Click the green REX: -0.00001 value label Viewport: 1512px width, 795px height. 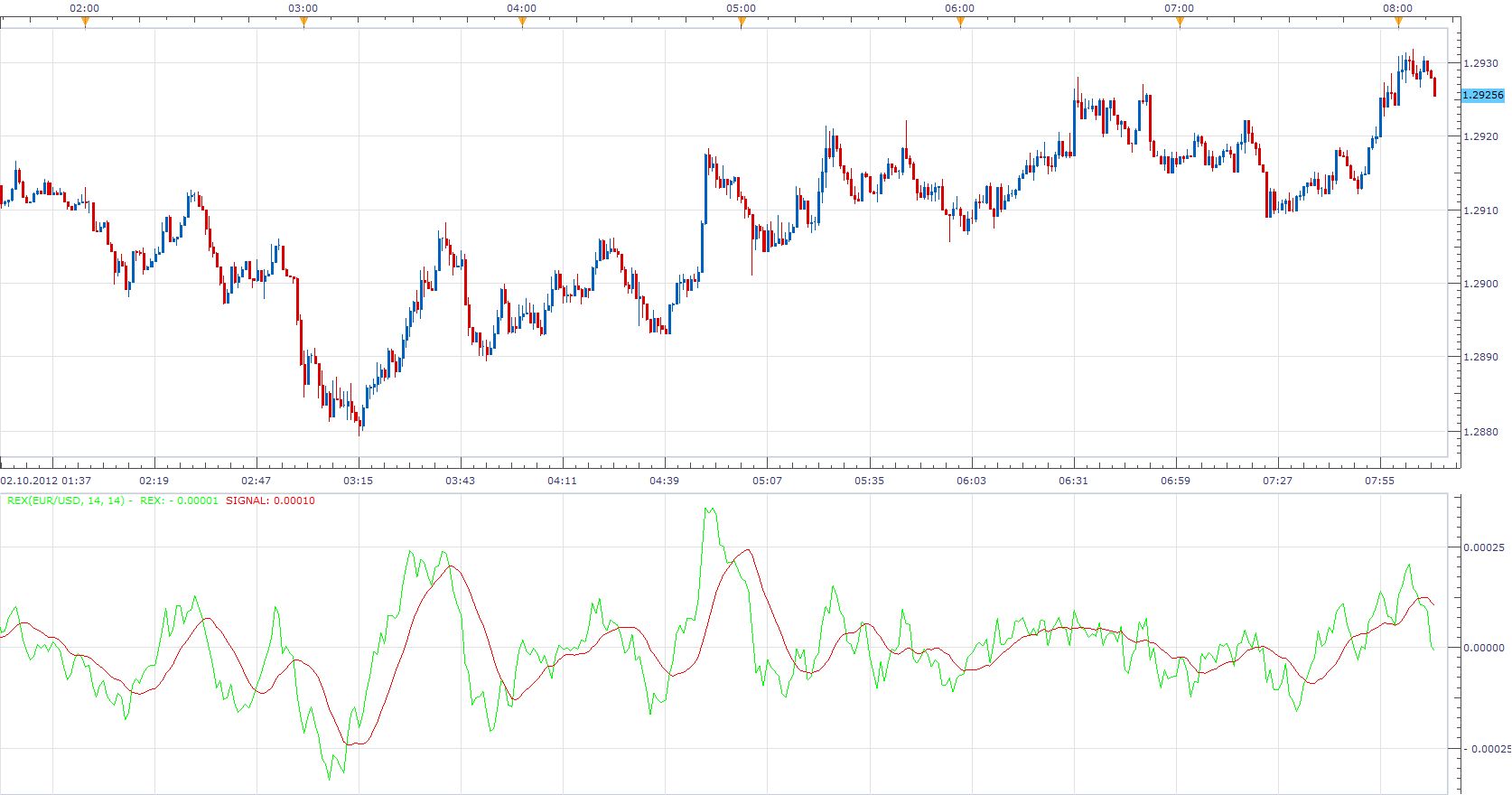(179, 500)
